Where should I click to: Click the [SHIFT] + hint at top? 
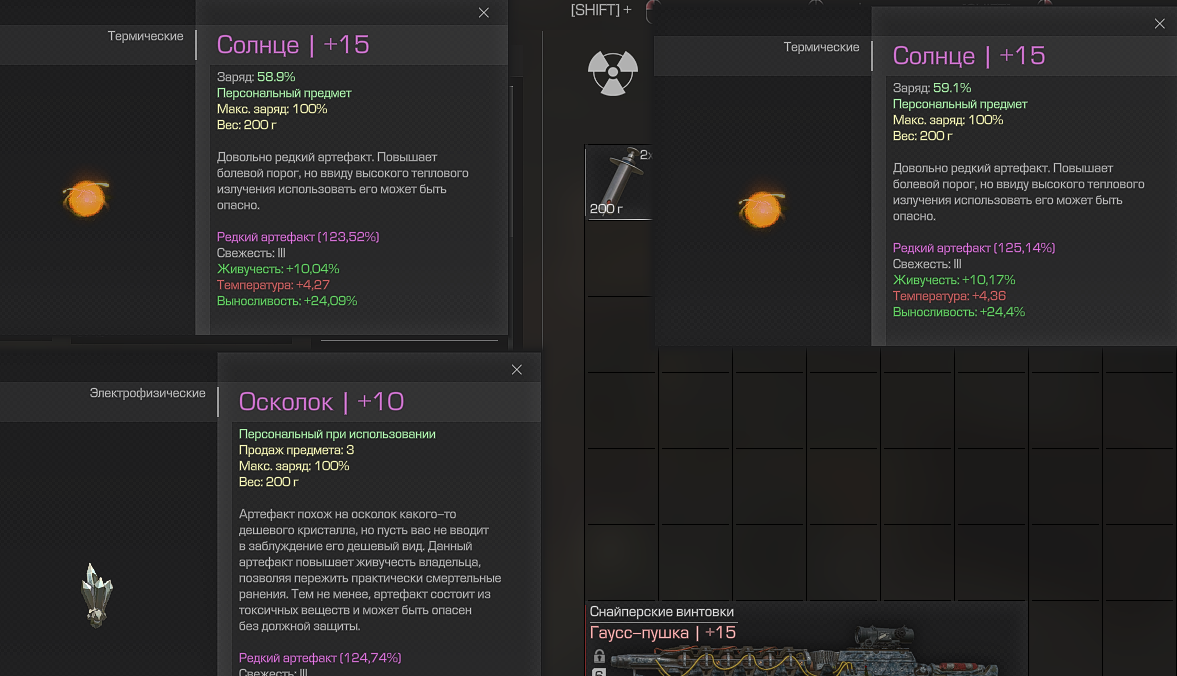coord(601,10)
